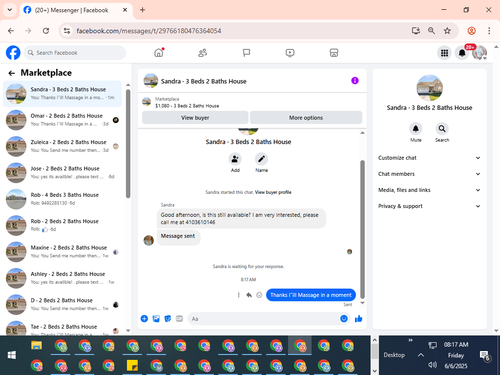Open the Windows notification center icon

point(484,356)
